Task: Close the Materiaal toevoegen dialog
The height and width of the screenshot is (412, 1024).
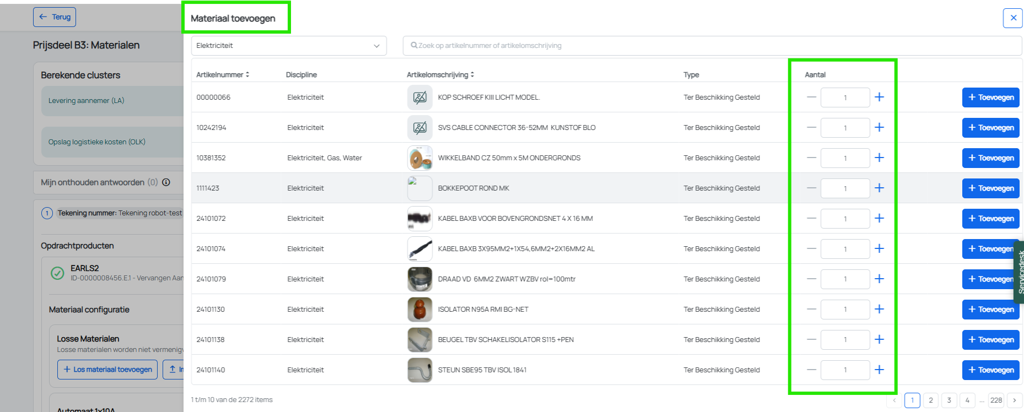Action: pyautogui.click(x=1013, y=18)
